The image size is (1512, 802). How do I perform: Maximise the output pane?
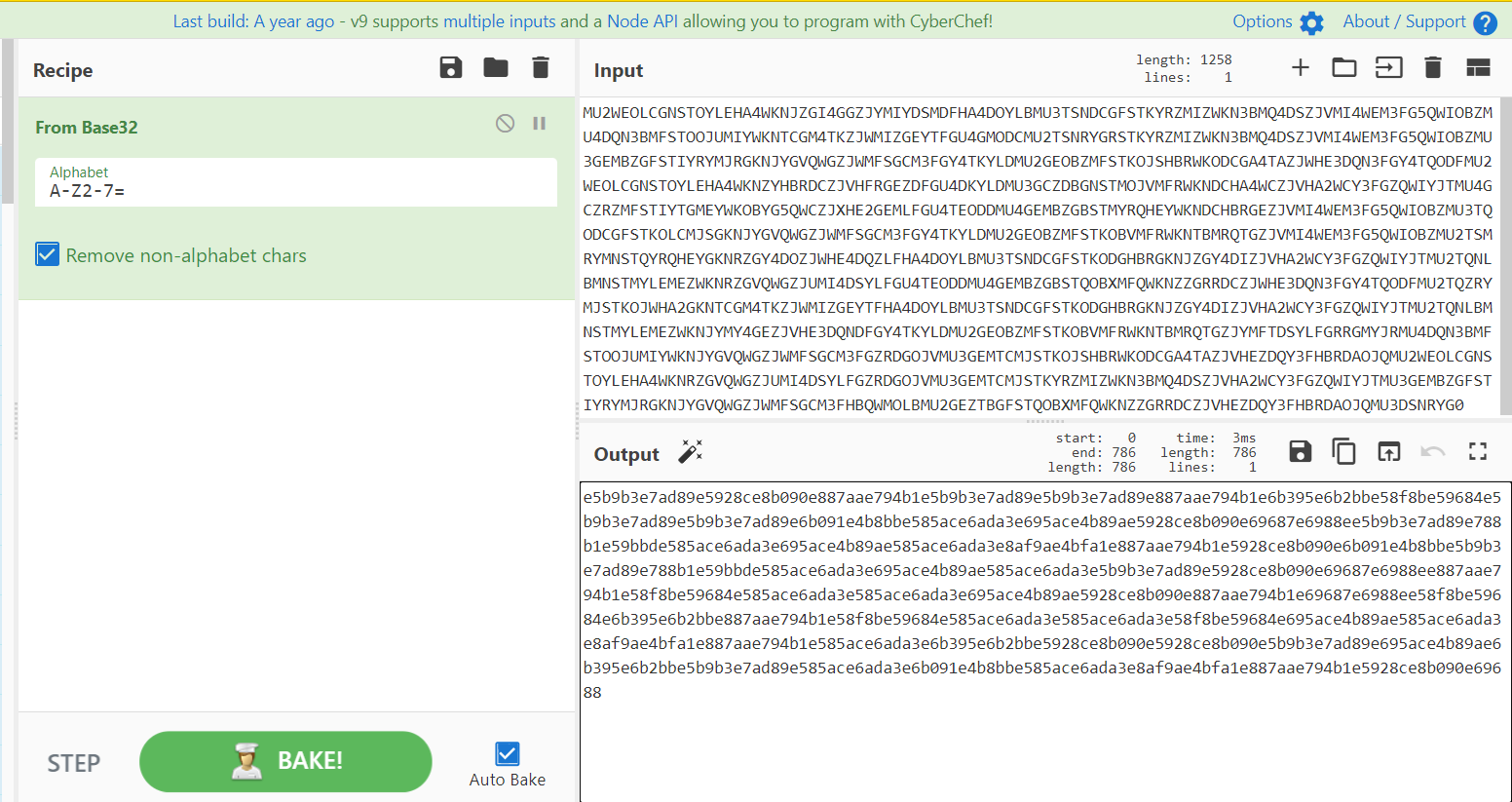(1478, 451)
